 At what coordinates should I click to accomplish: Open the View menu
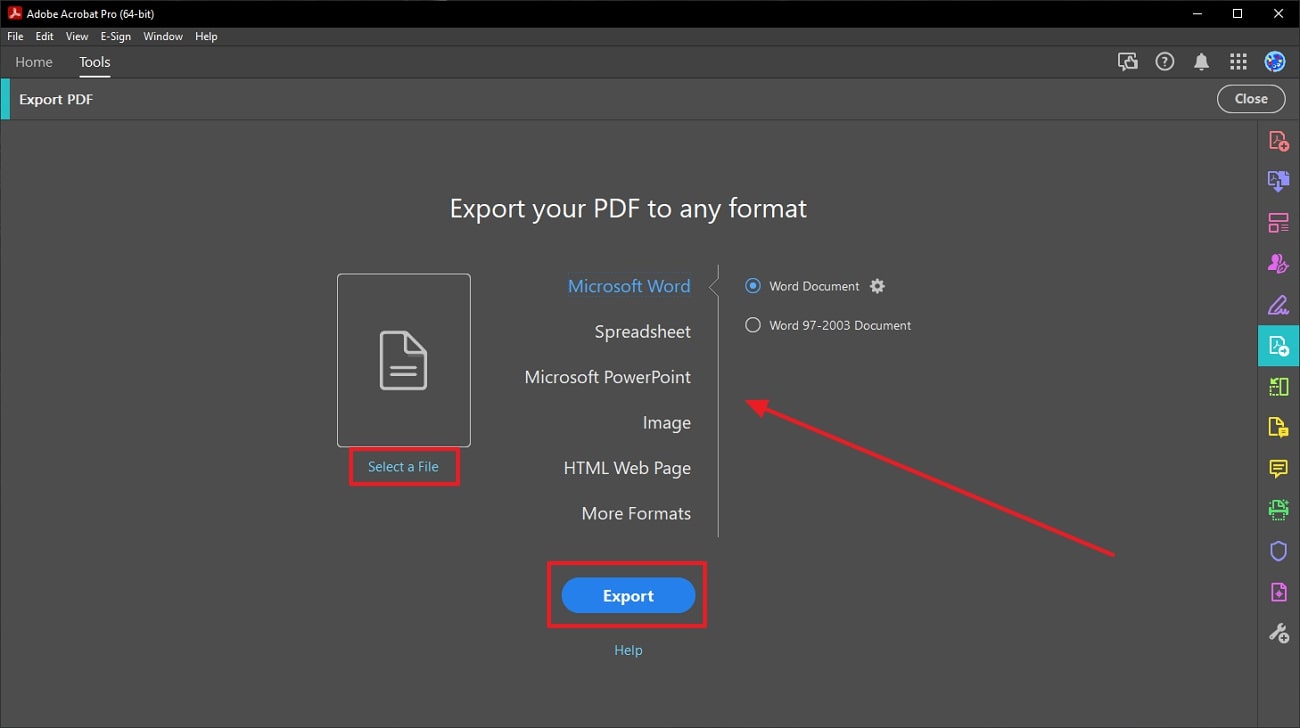click(77, 36)
